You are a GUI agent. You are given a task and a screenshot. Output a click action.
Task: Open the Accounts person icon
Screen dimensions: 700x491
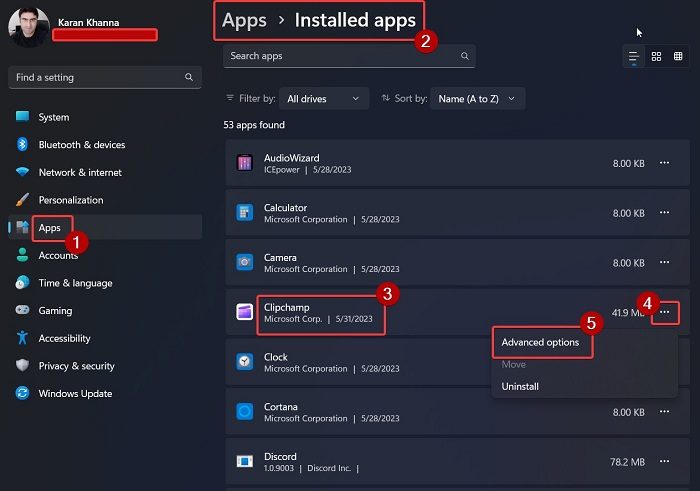coord(22,255)
